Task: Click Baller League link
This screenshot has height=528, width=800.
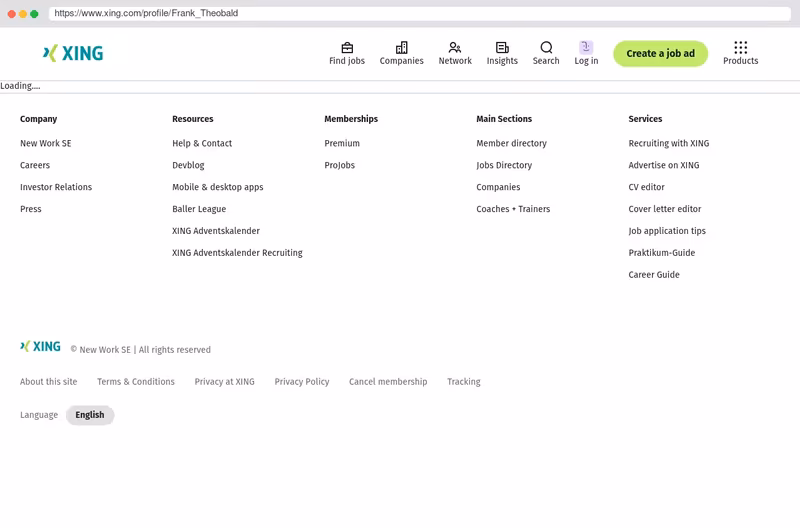Action: click(199, 209)
